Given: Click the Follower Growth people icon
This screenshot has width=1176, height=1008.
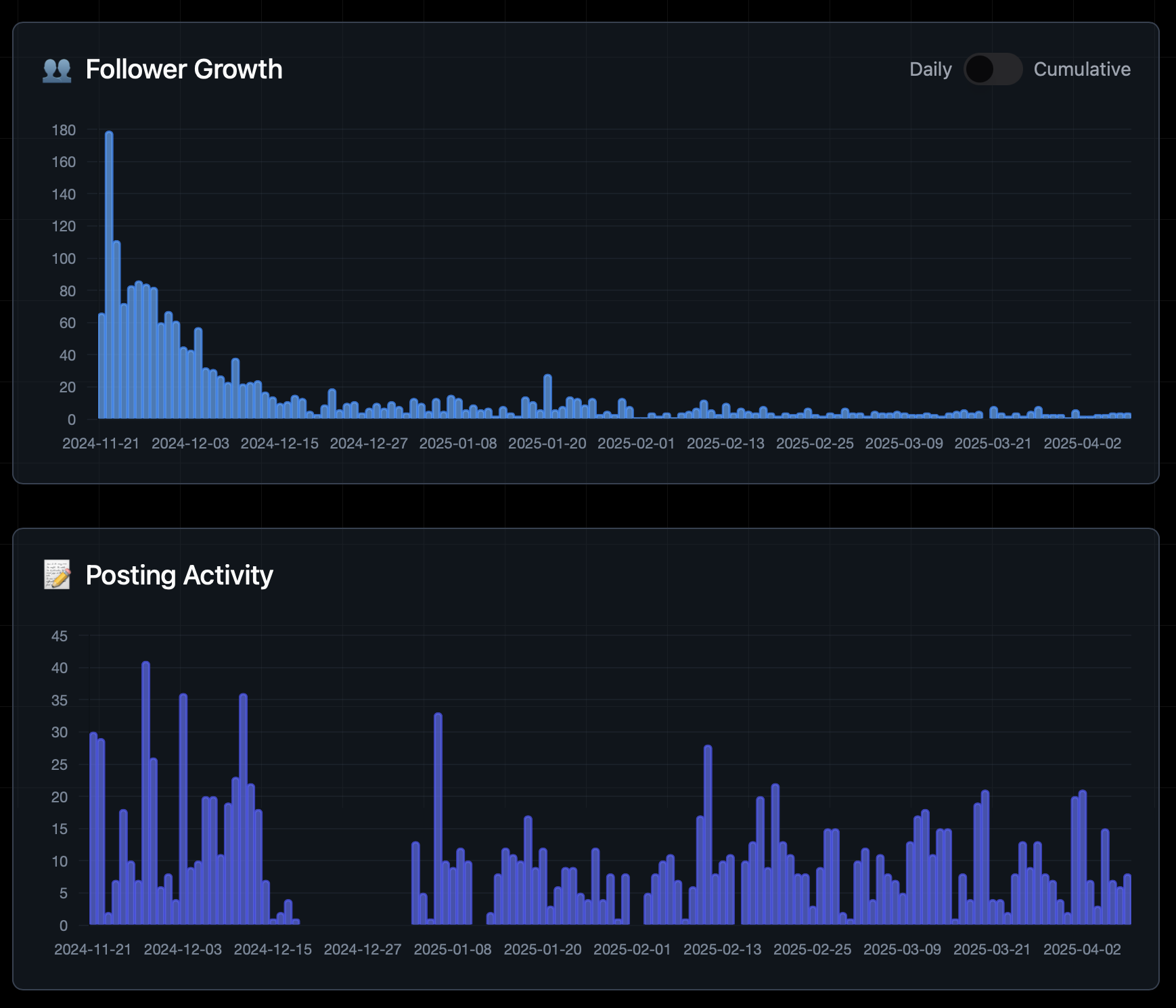Looking at the screenshot, I should [x=57, y=69].
